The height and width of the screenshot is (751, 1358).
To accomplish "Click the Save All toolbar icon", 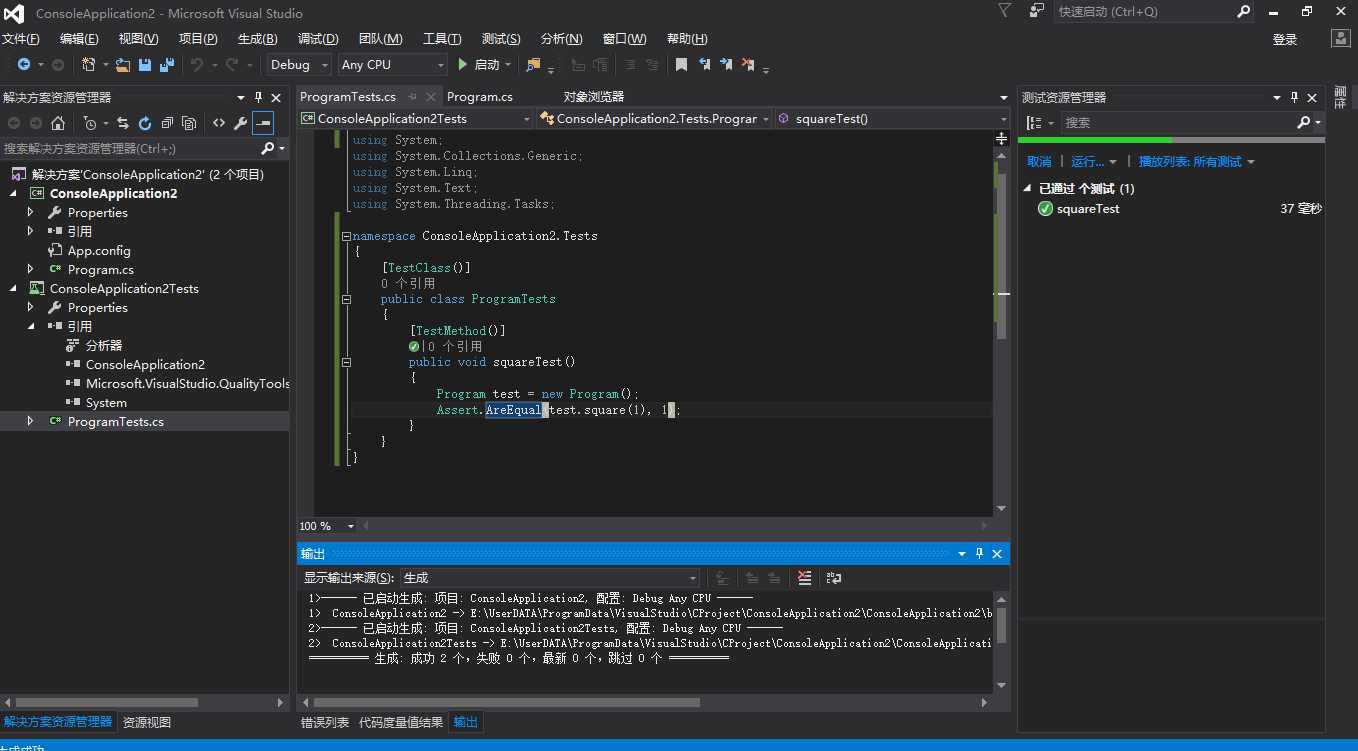I will (167, 65).
